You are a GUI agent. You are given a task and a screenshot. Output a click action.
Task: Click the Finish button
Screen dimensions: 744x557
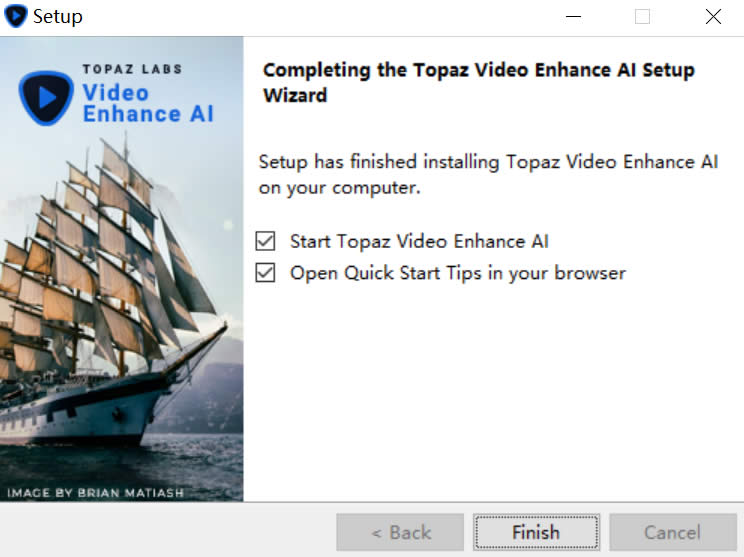click(536, 532)
